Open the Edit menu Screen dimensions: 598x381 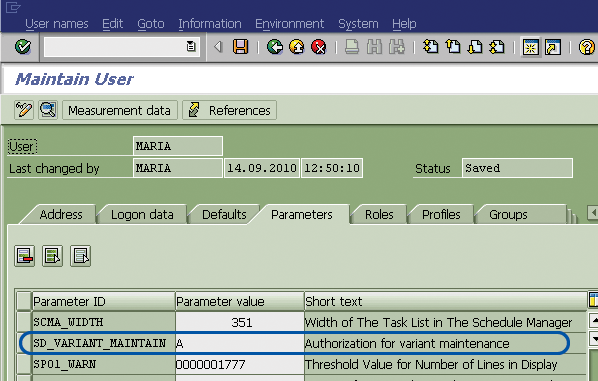(113, 24)
